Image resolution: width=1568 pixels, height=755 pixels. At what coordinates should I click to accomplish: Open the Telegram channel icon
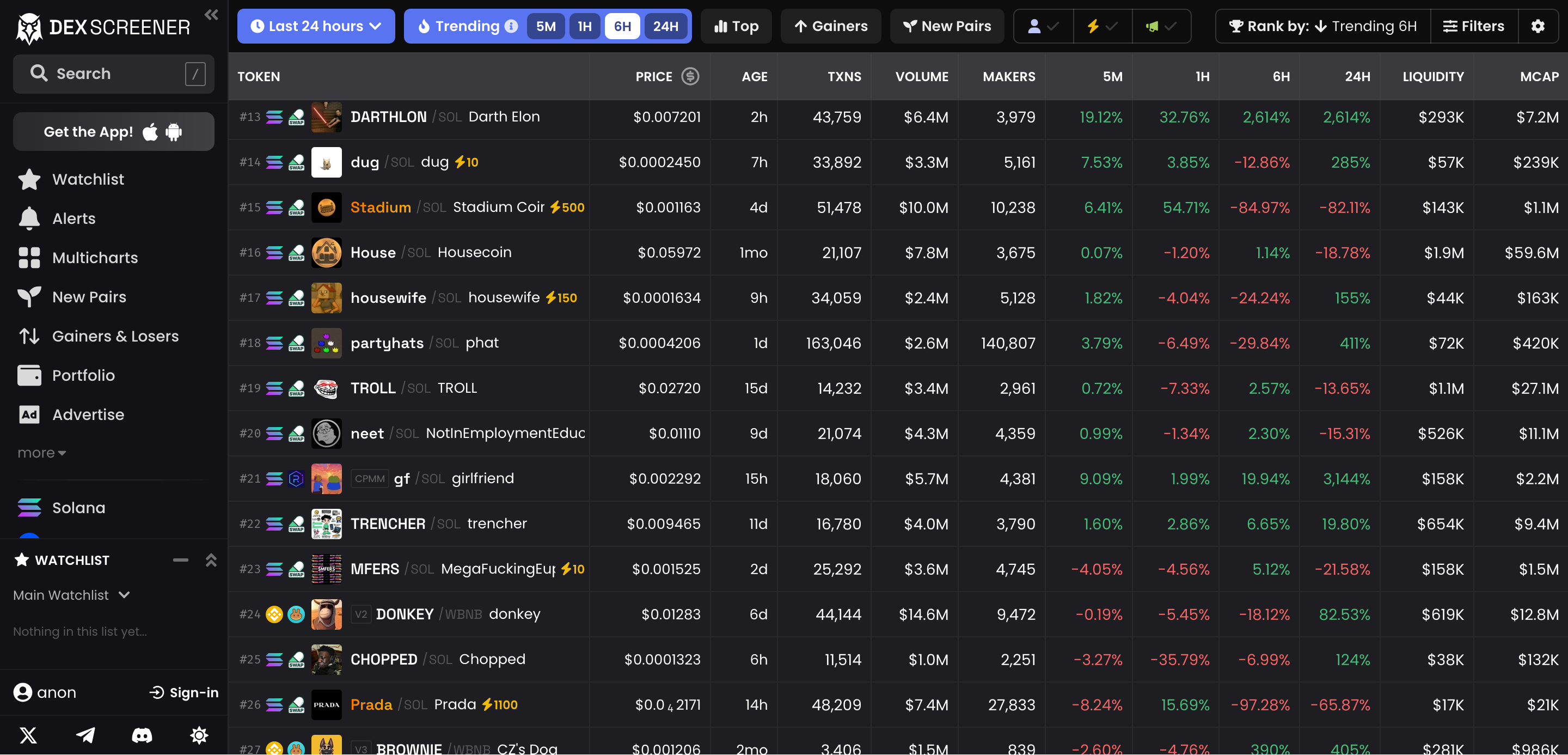click(x=85, y=735)
